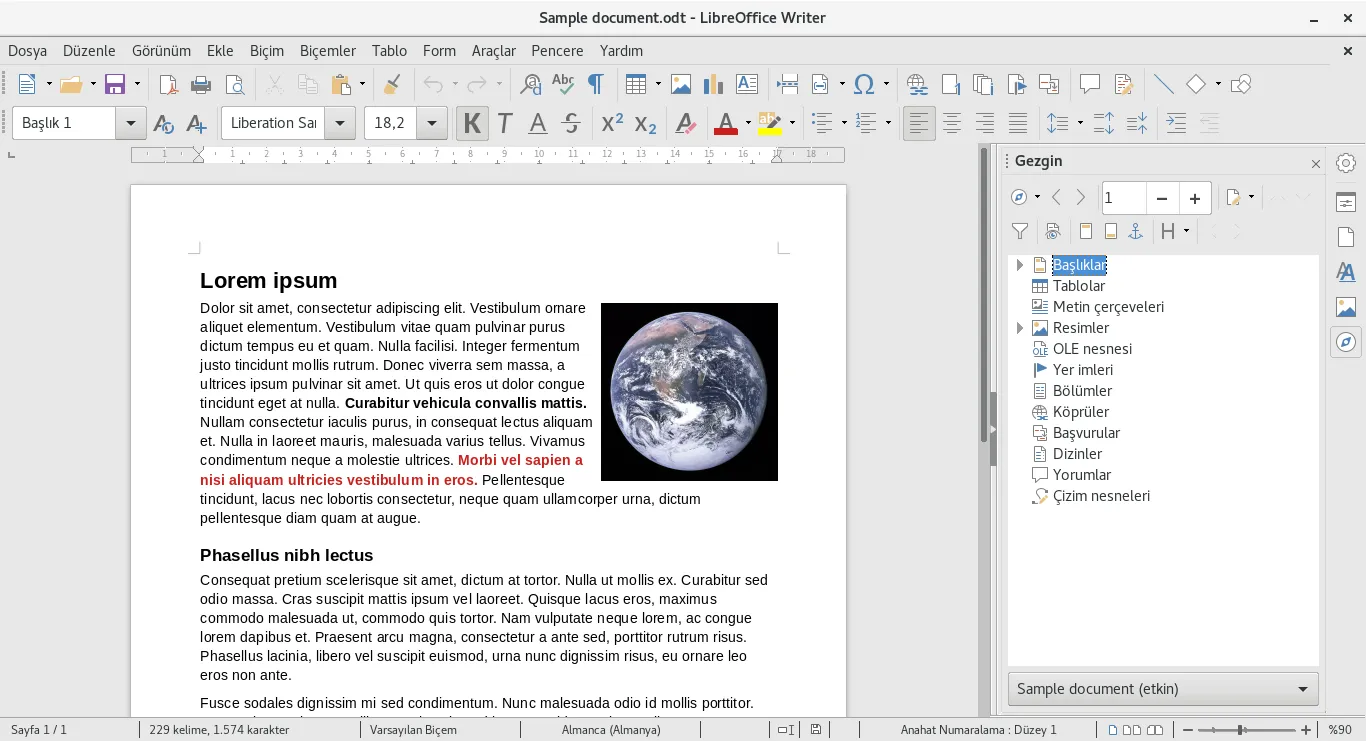1366x741 pixels.
Task: Decrease the page number with the minus button
Action: [1162, 198]
